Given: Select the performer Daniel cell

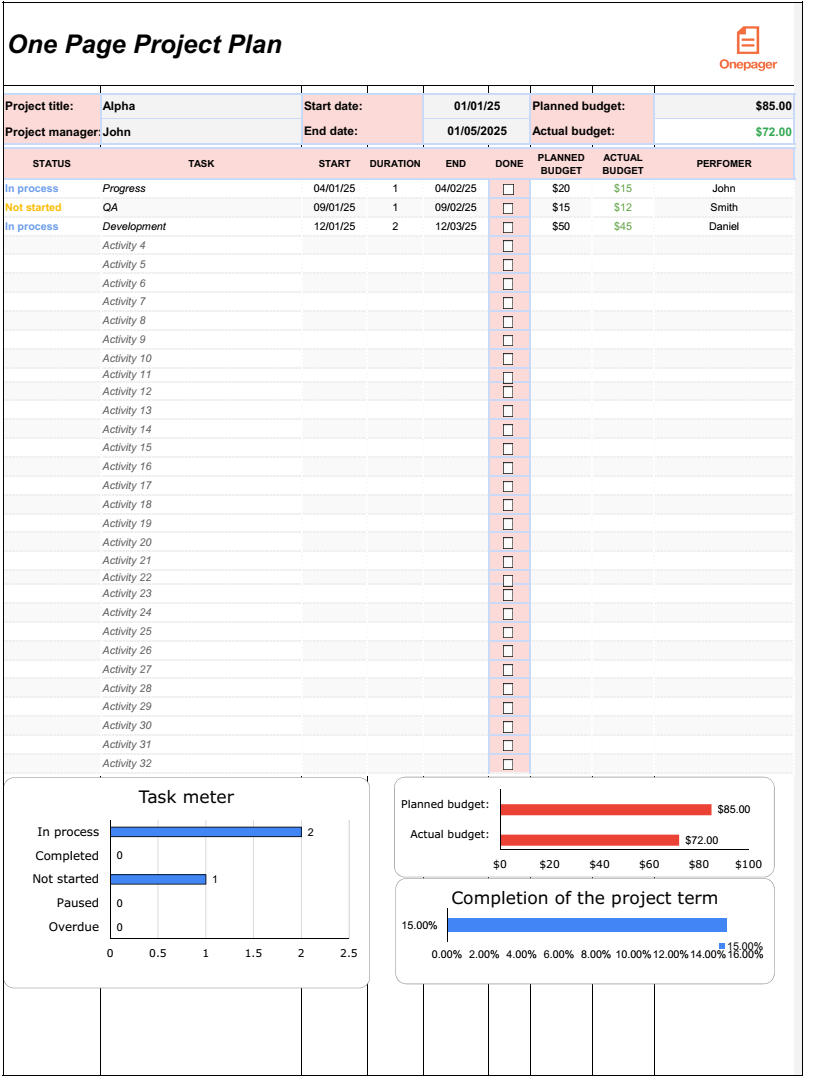Looking at the screenshot, I should tap(724, 226).
